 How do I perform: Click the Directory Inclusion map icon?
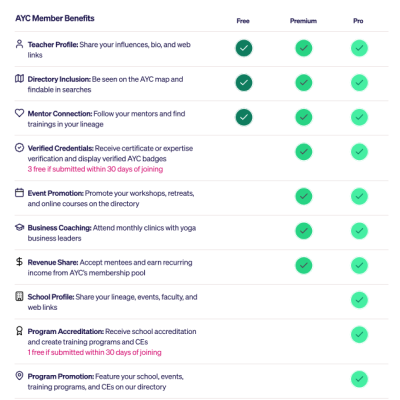19,79
